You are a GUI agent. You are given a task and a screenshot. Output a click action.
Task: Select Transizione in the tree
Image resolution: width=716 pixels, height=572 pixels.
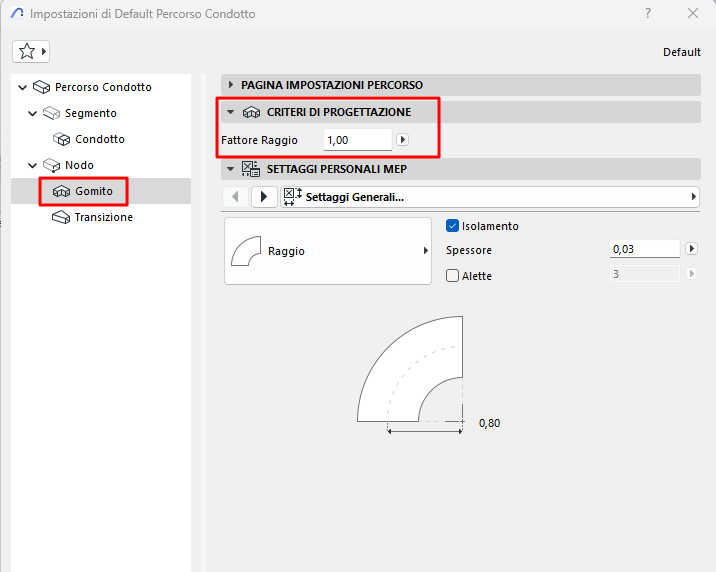coord(104,217)
